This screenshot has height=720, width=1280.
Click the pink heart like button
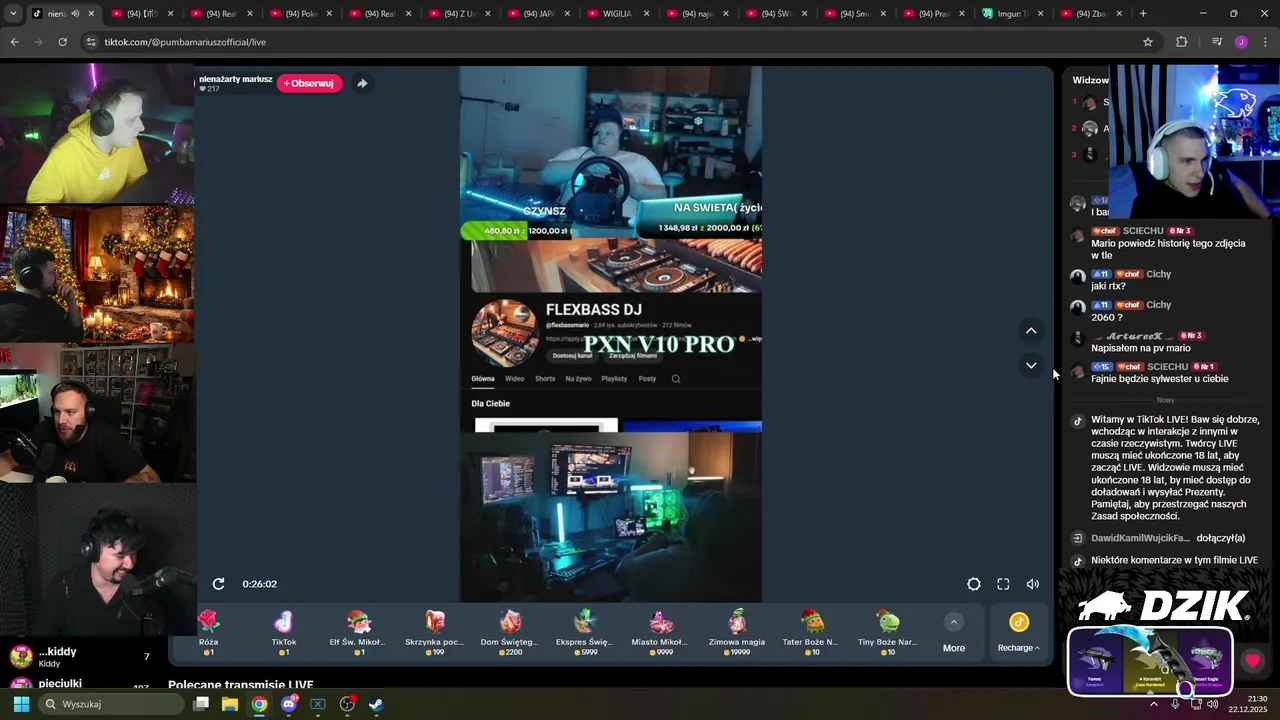1253,661
